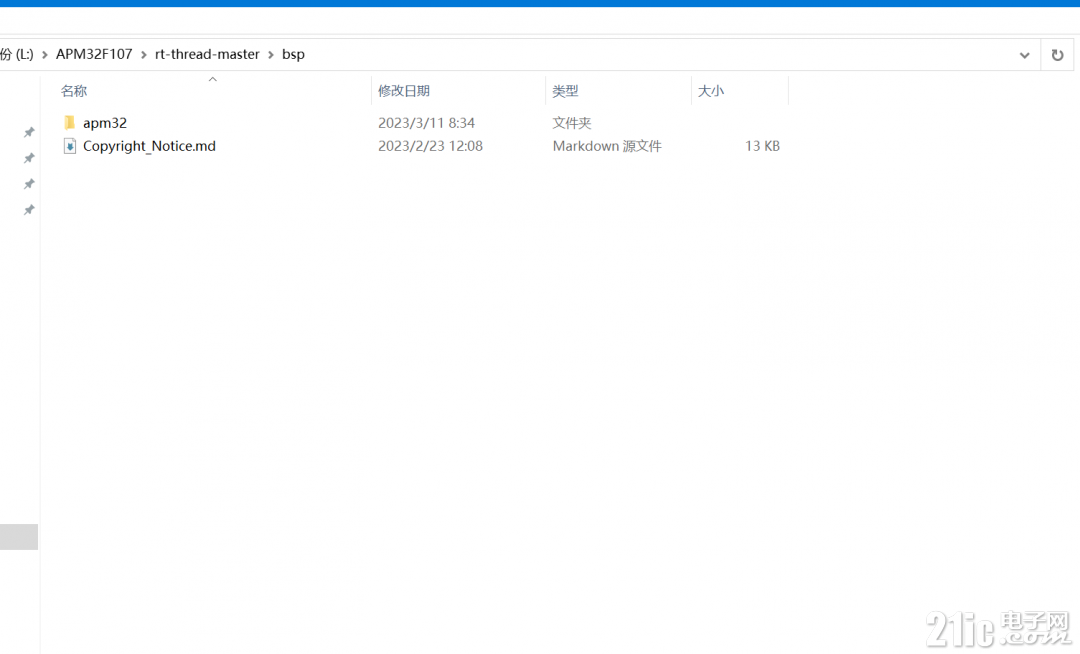Sort by 类型 column header
This screenshot has height=654, width=1080.
tap(565, 91)
